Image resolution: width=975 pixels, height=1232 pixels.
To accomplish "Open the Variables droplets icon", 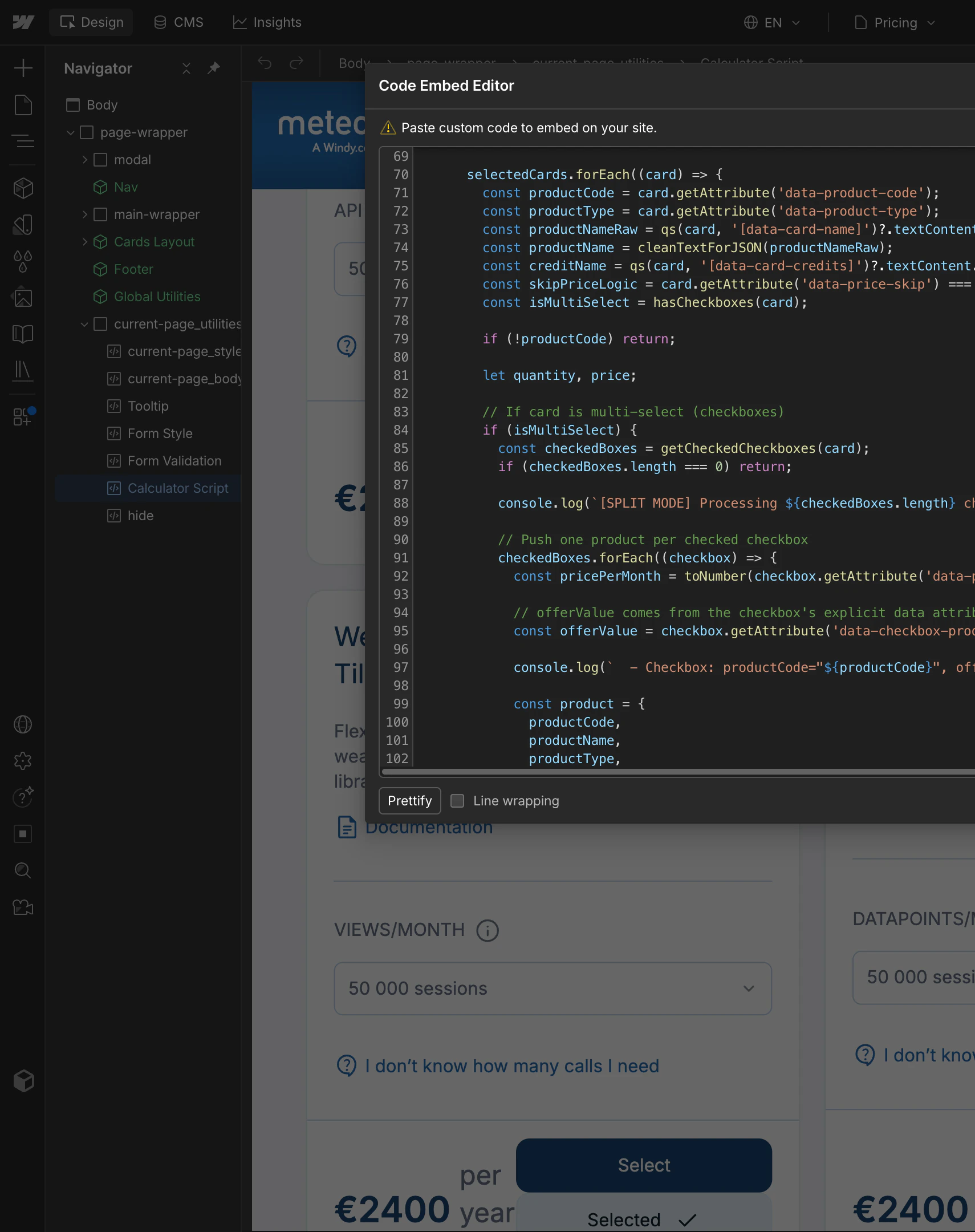I will point(23,261).
